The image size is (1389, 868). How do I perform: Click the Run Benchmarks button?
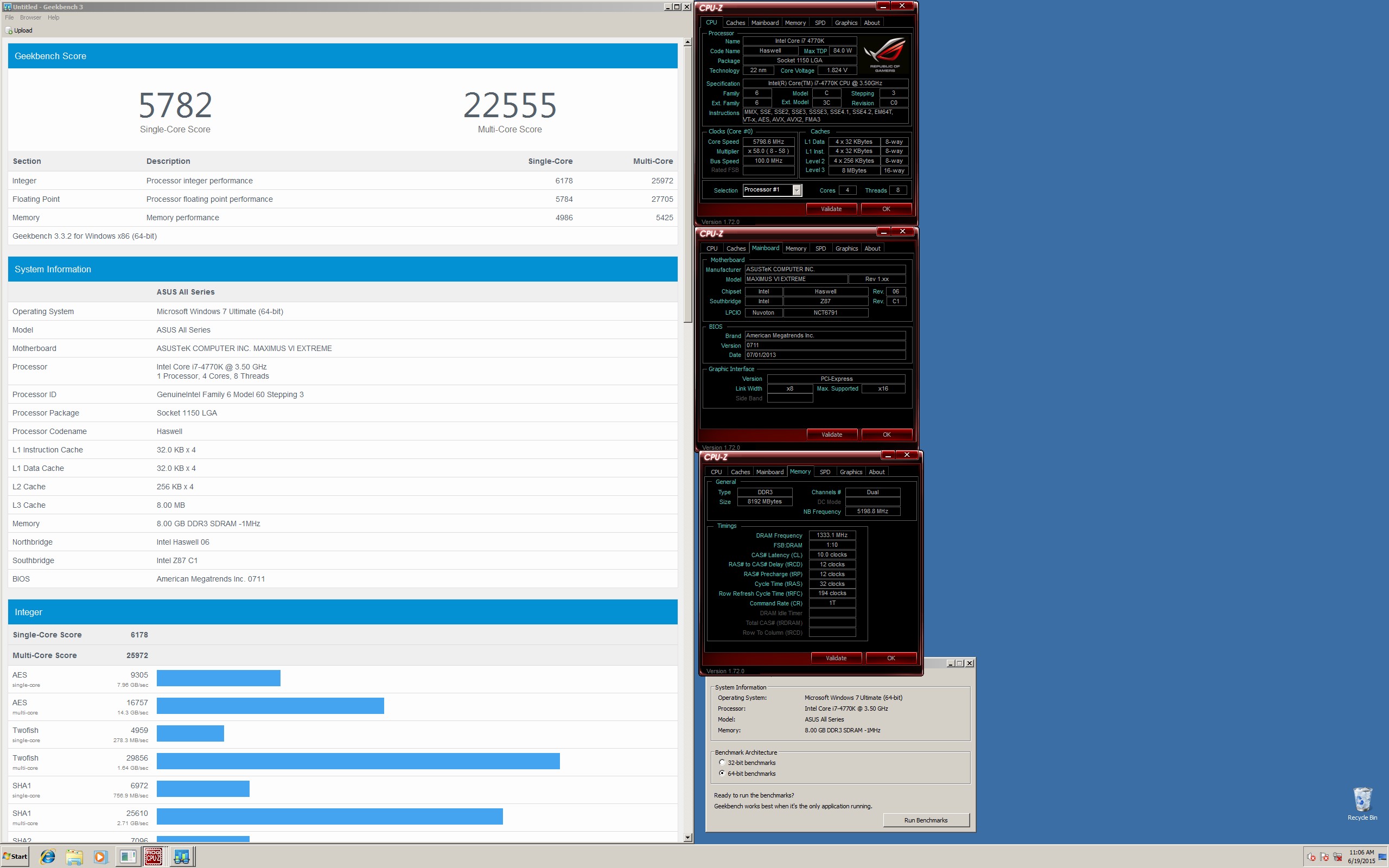pos(925,820)
